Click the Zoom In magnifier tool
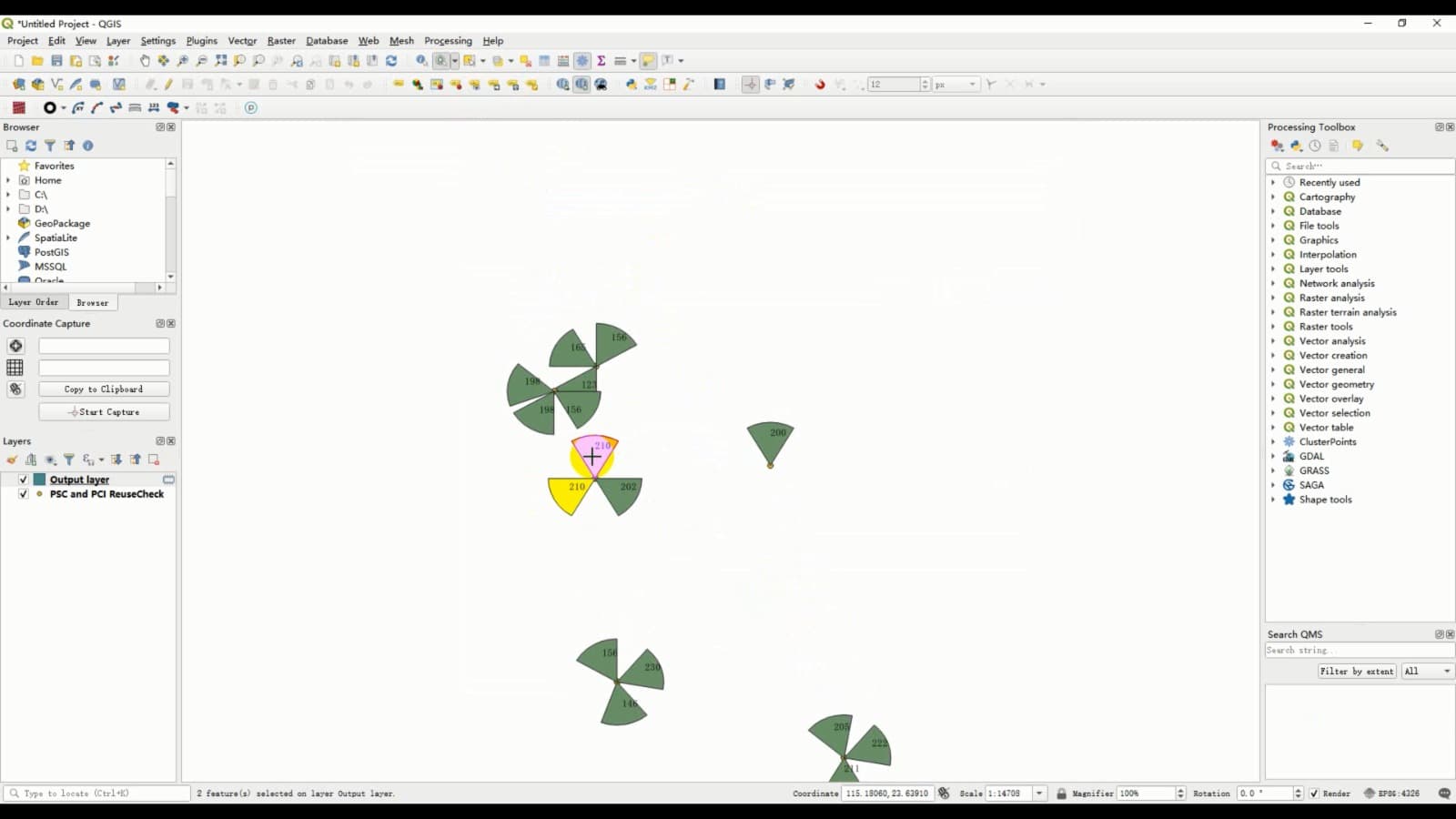Screen dimensions: 1456x819 [183, 61]
